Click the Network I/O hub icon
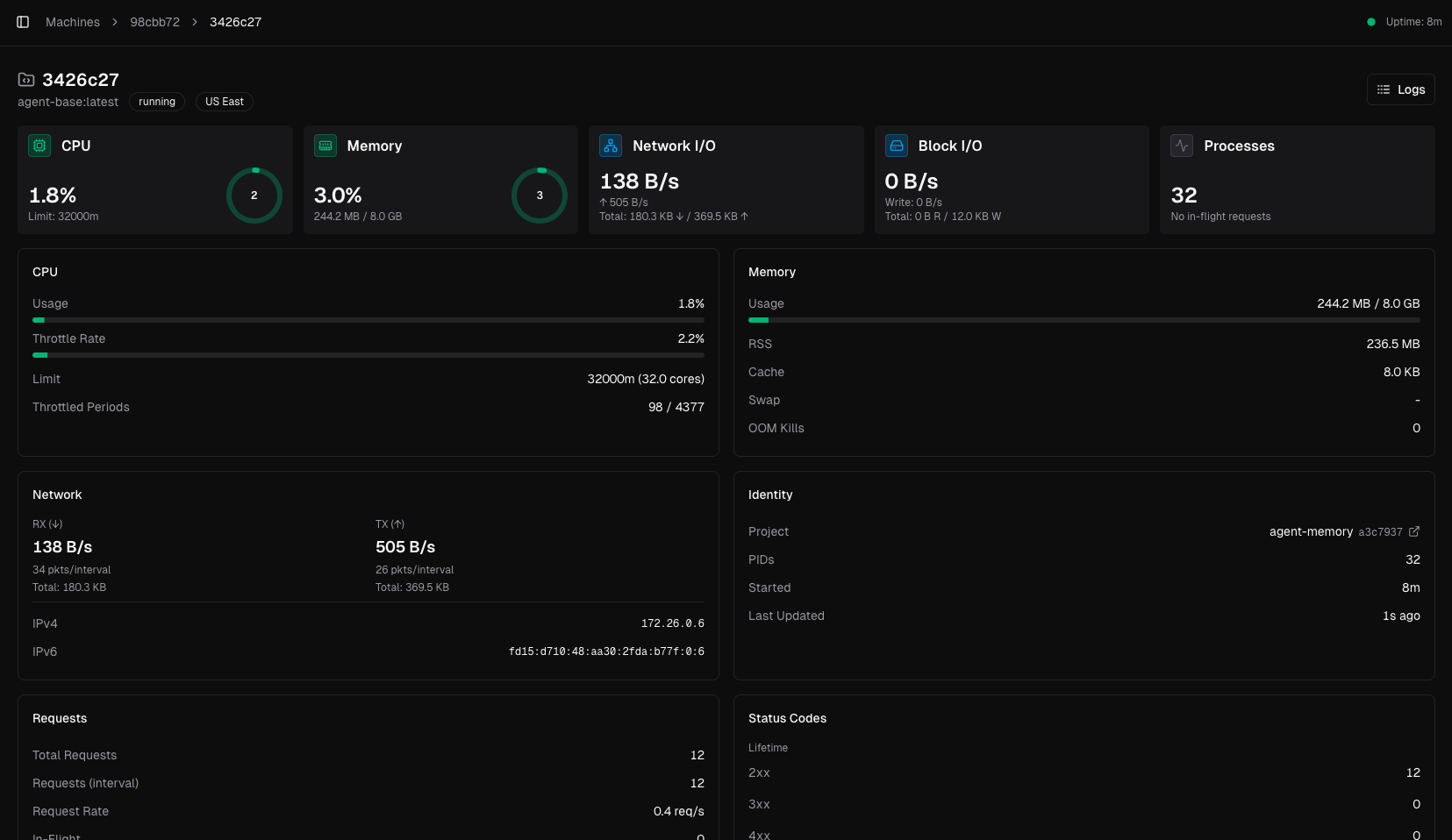The width and height of the screenshot is (1452, 840). (611, 146)
